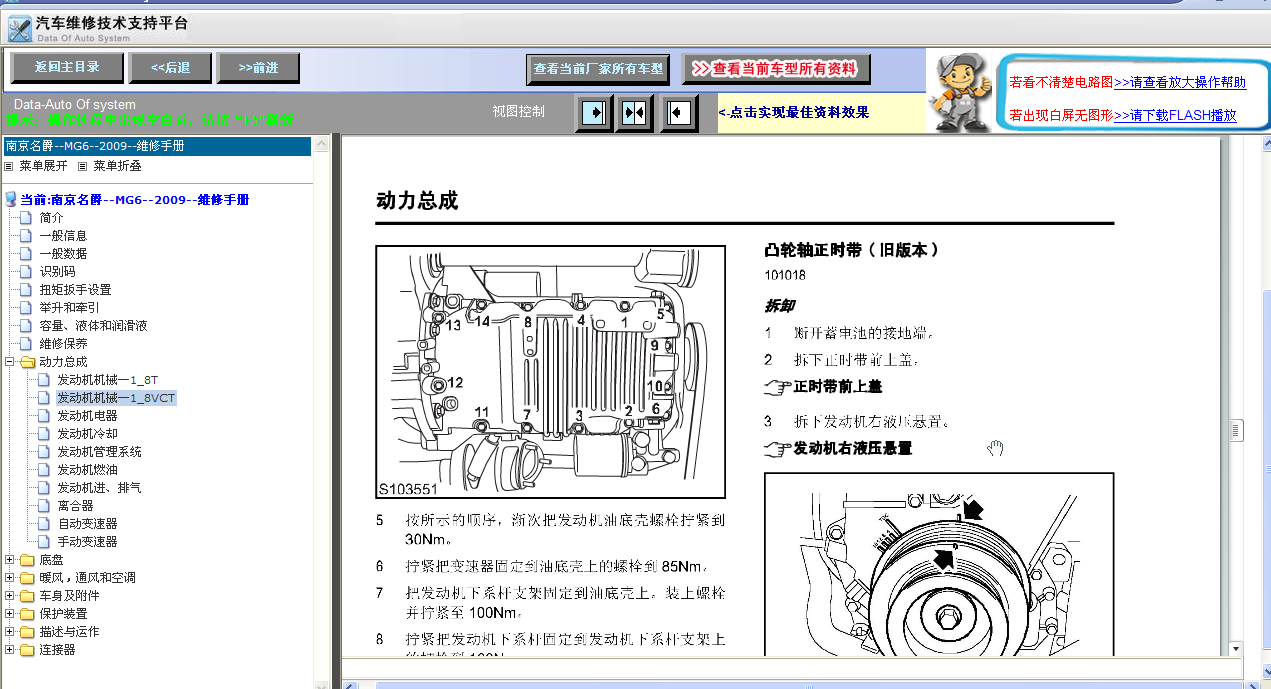The width and height of the screenshot is (1271, 689).
Task: Open 扭矩扳手设置 document
Action: click(75, 290)
